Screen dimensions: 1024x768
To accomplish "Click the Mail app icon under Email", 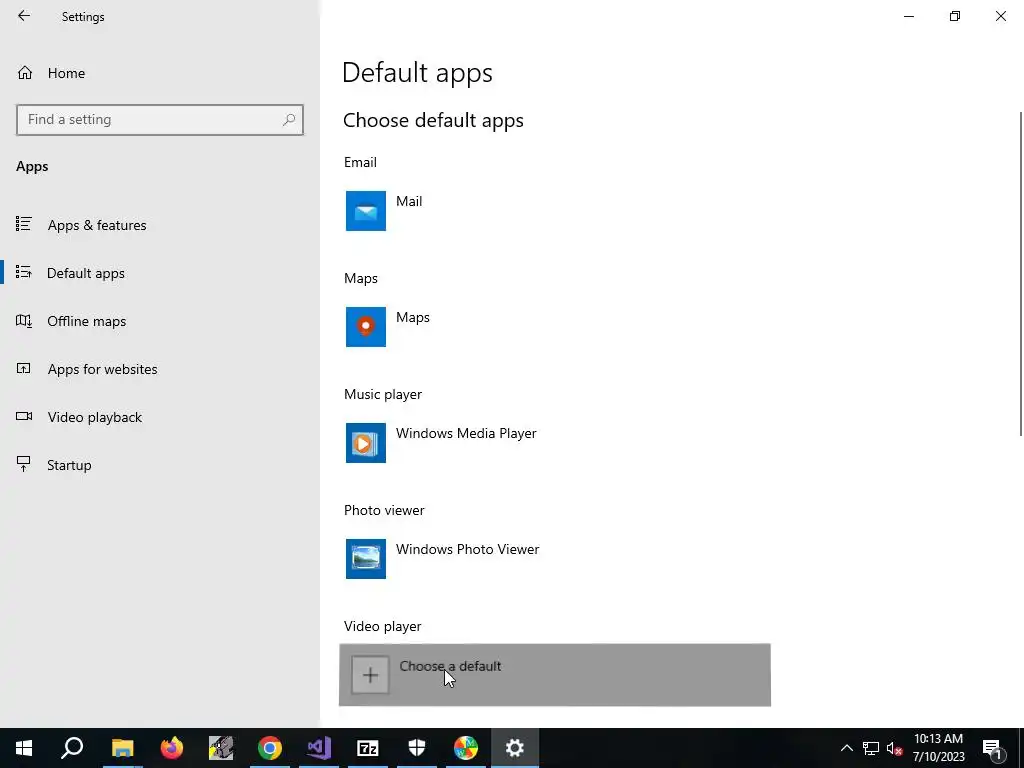I will point(366,211).
